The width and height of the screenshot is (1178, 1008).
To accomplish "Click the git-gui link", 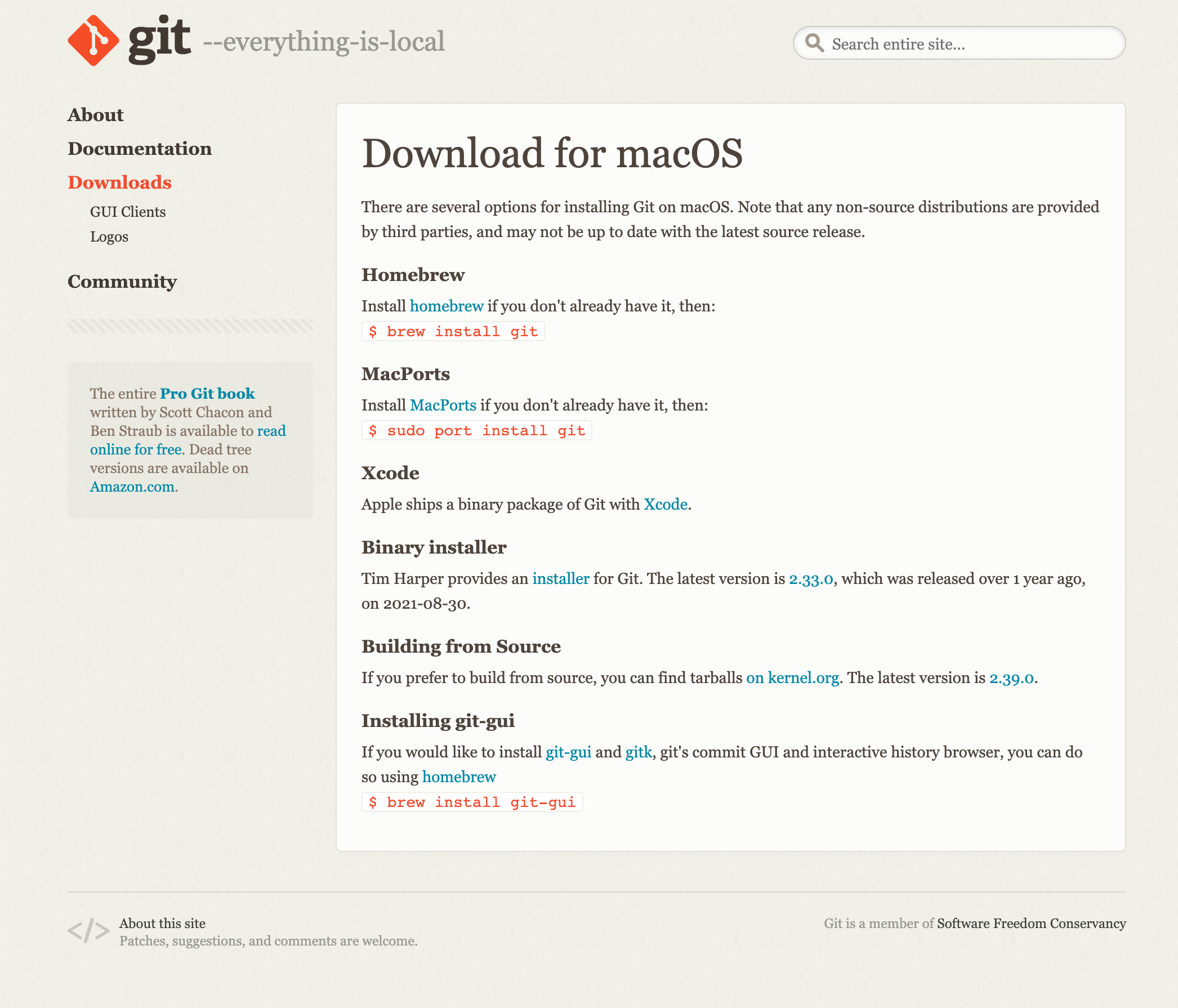I will coord(569,753).
